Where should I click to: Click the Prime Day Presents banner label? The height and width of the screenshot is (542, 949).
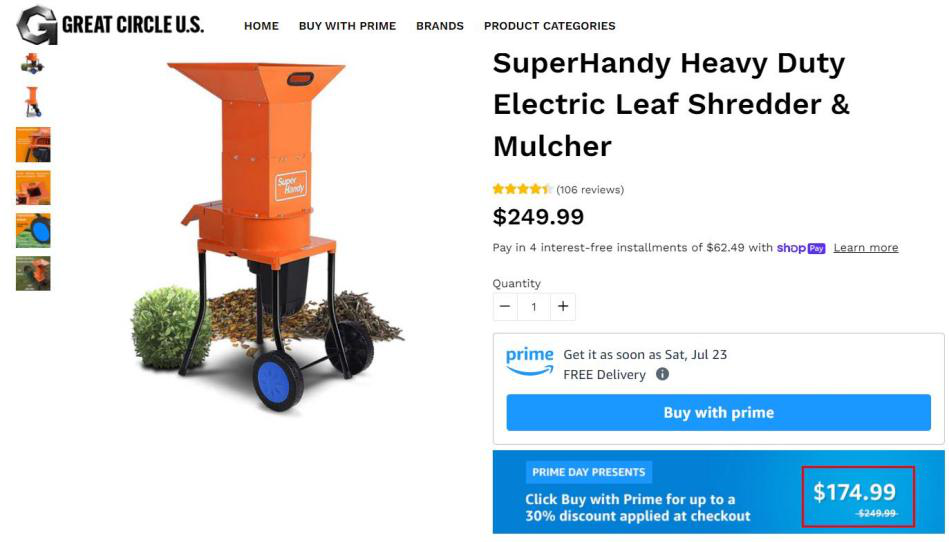coord(588,472)
